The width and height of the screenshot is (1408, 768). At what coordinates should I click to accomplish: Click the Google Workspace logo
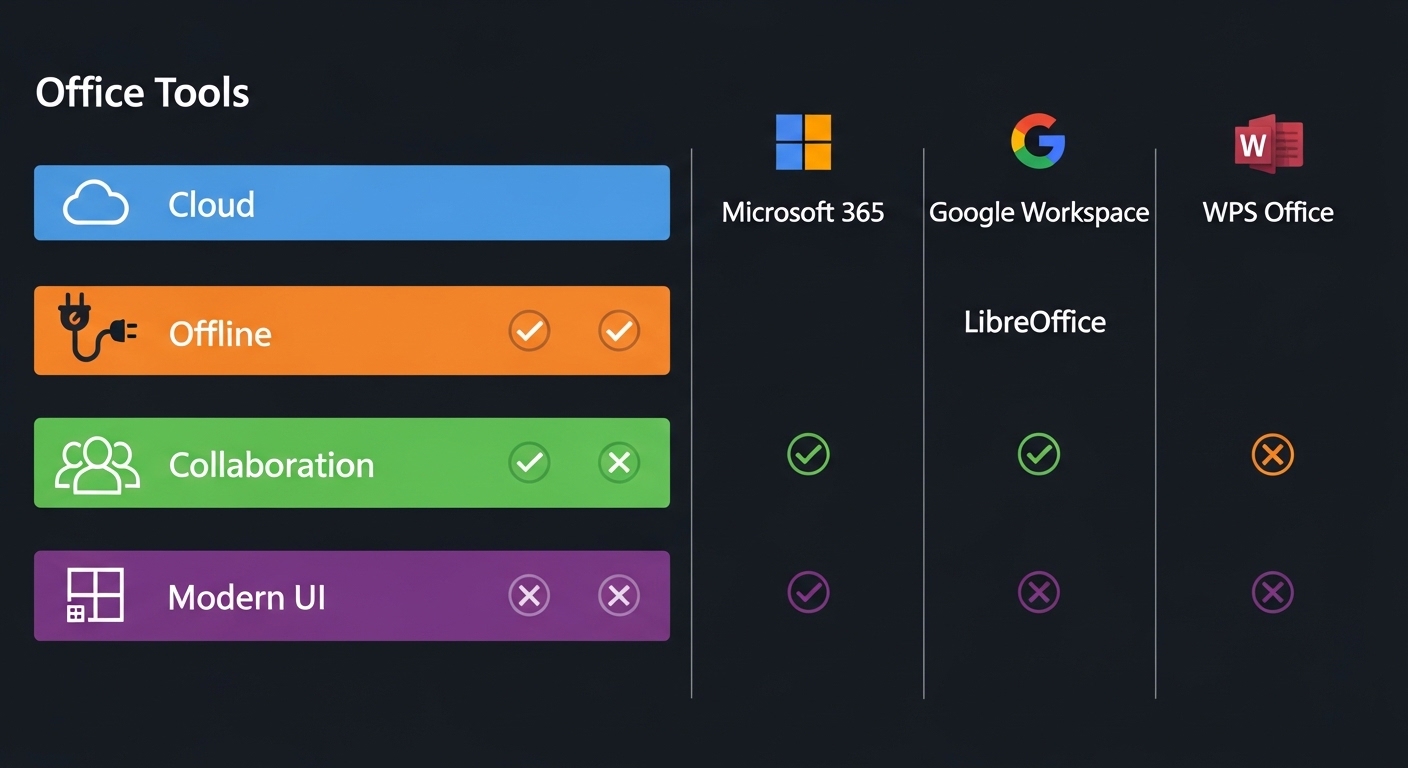coord(1039,141)
